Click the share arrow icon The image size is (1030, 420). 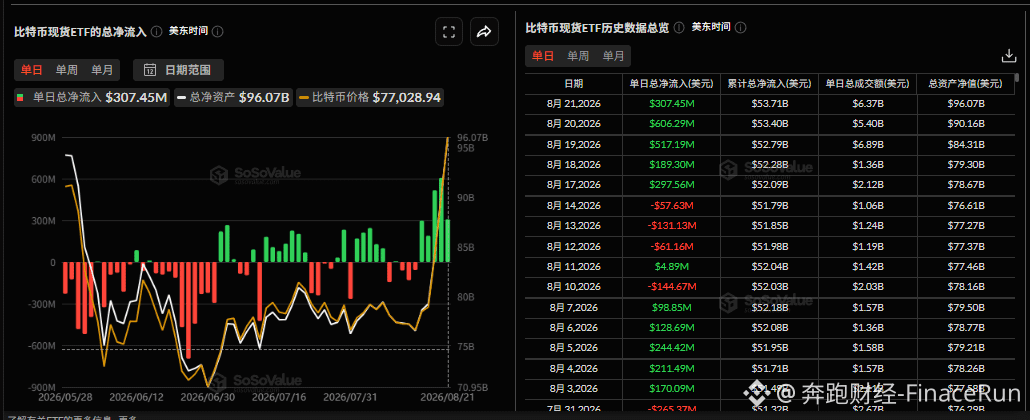tap(484, 32)
